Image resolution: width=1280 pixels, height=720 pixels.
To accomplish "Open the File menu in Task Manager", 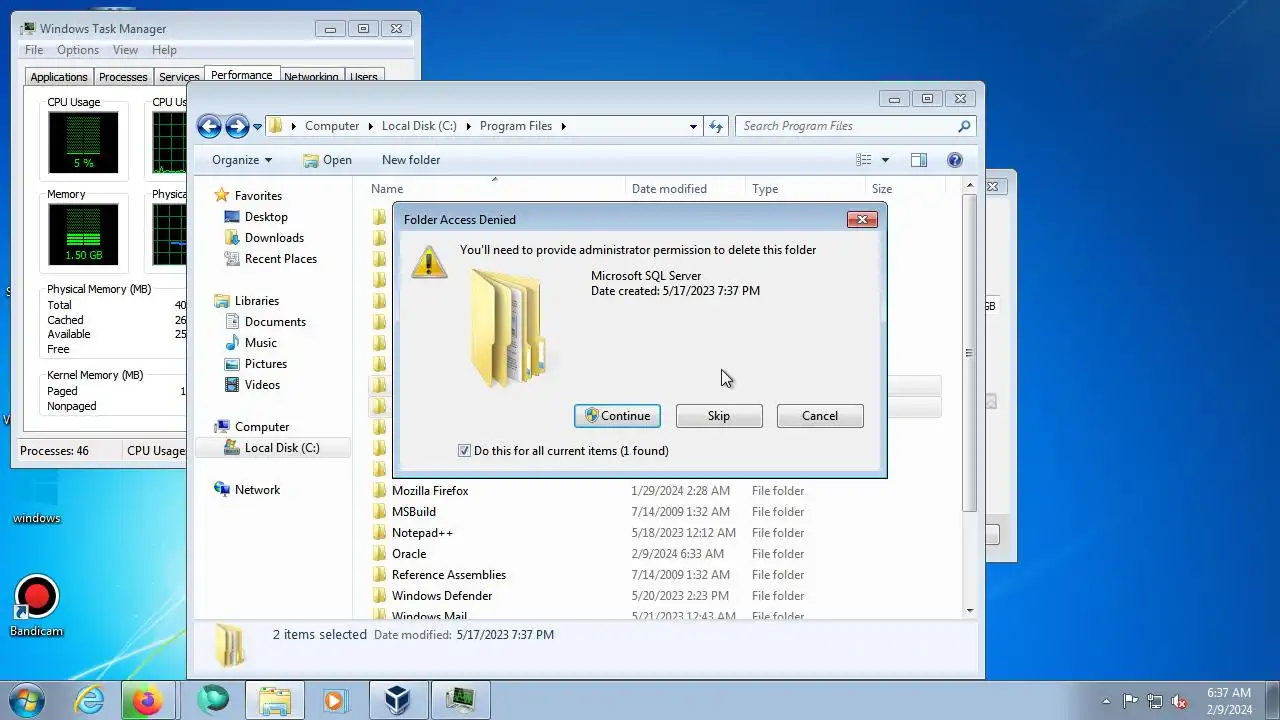I will 33,50.
